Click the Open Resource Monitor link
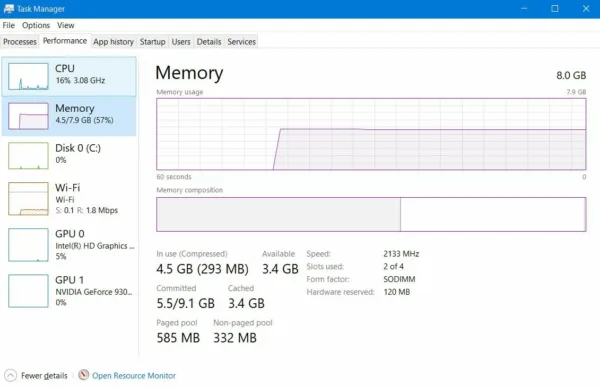 (134, 376)
